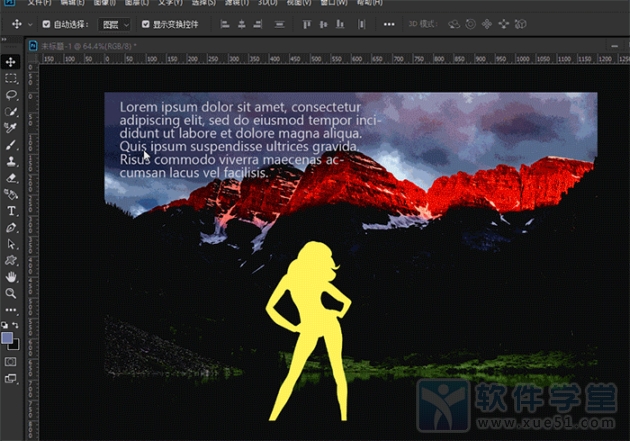
Task: Align left edges in the options bar
Action: [x=225, y=24]
